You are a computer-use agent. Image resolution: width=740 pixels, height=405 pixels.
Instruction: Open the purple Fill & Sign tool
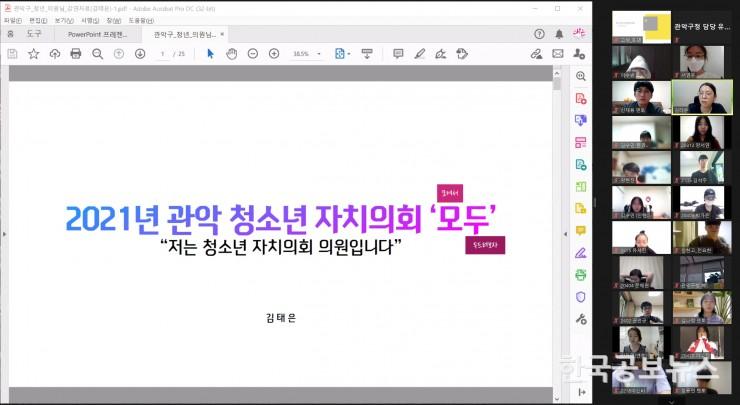point(580,253)
